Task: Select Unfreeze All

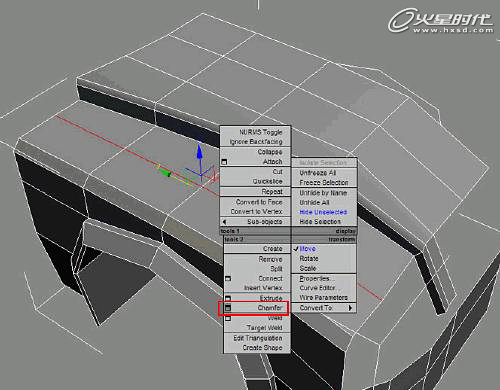Action: (x=318, y=173)
